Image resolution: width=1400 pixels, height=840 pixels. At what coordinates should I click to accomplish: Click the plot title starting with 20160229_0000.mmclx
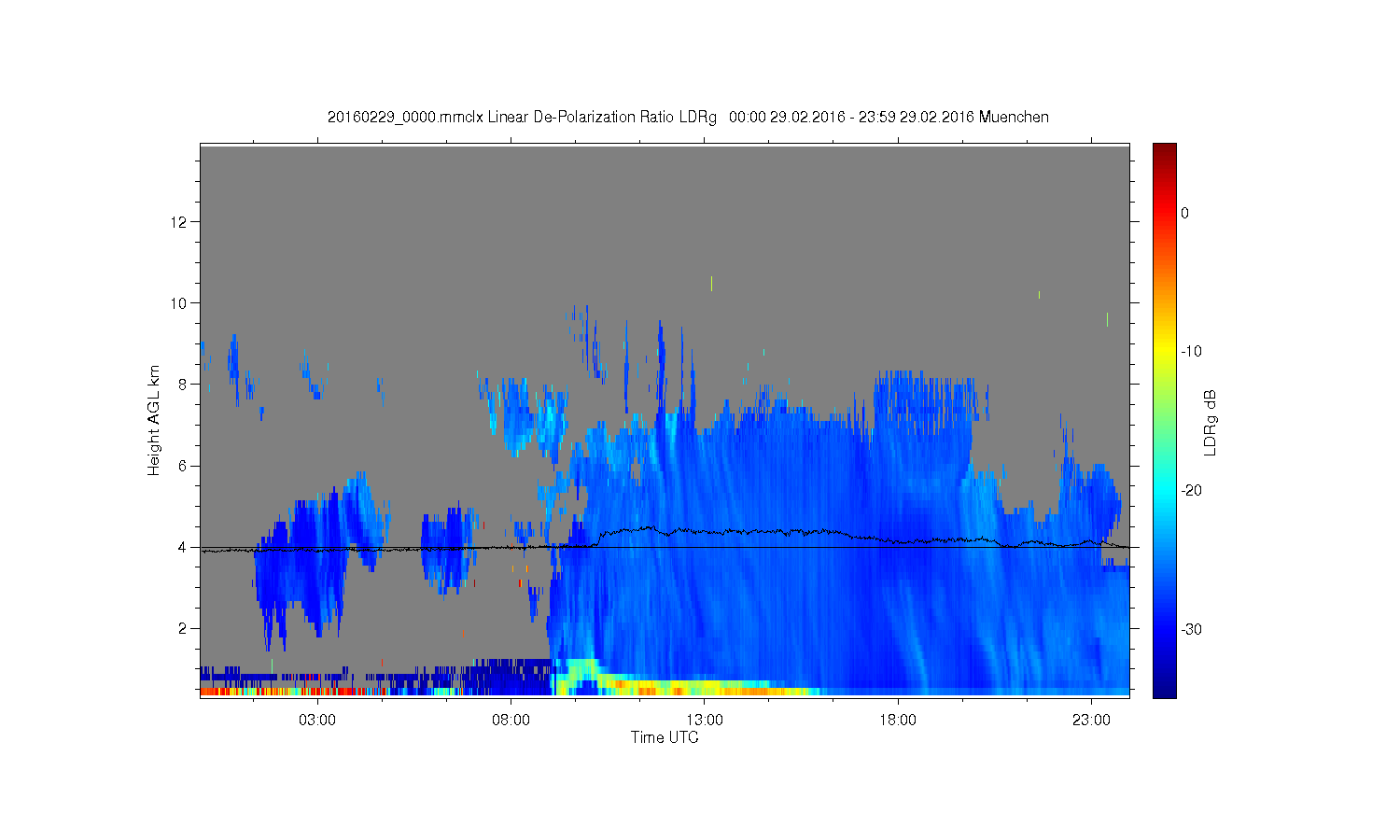pyautogui.click(x=688, y=118)
